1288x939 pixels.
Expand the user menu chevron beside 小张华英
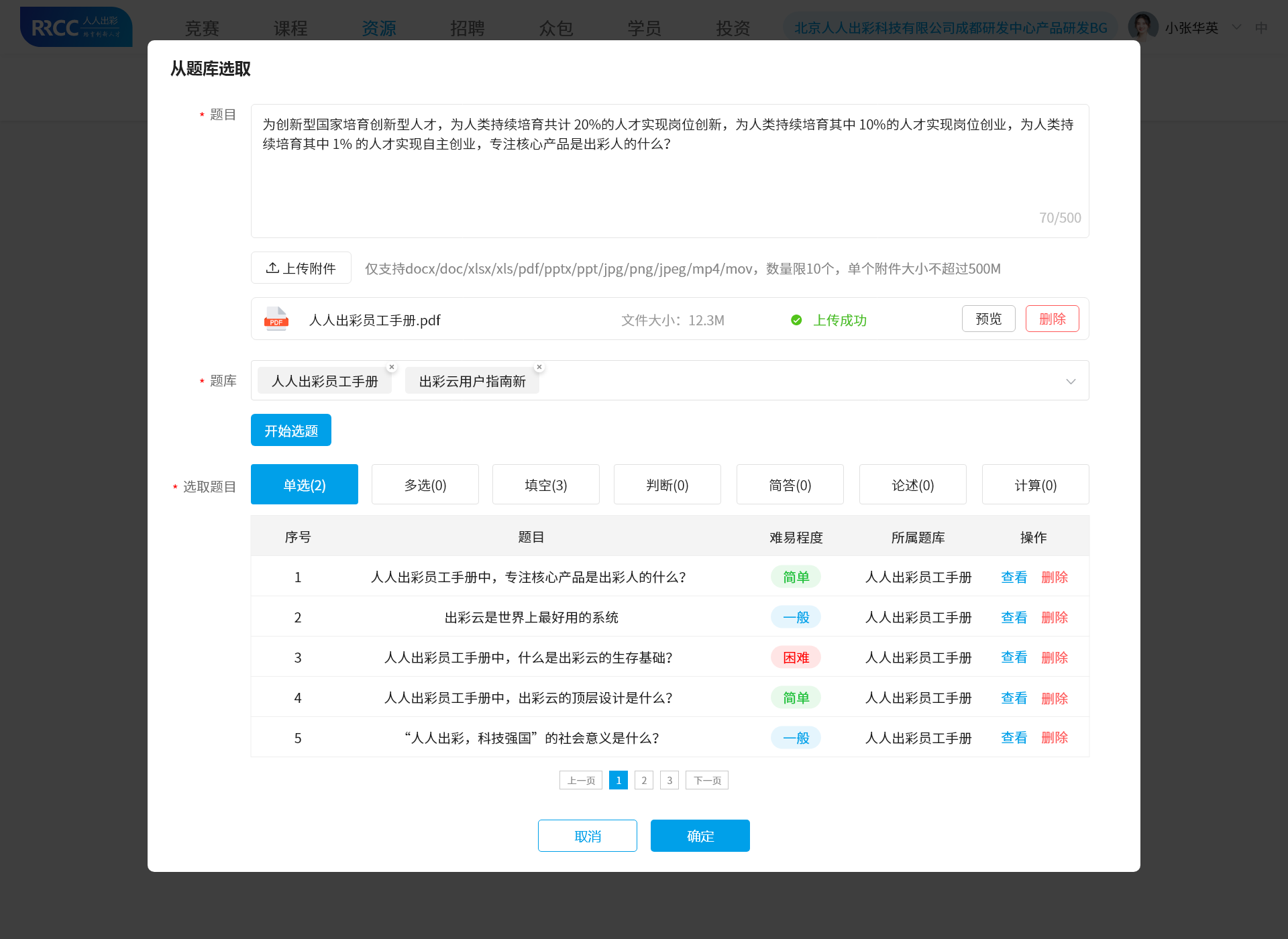point(1236,27)
